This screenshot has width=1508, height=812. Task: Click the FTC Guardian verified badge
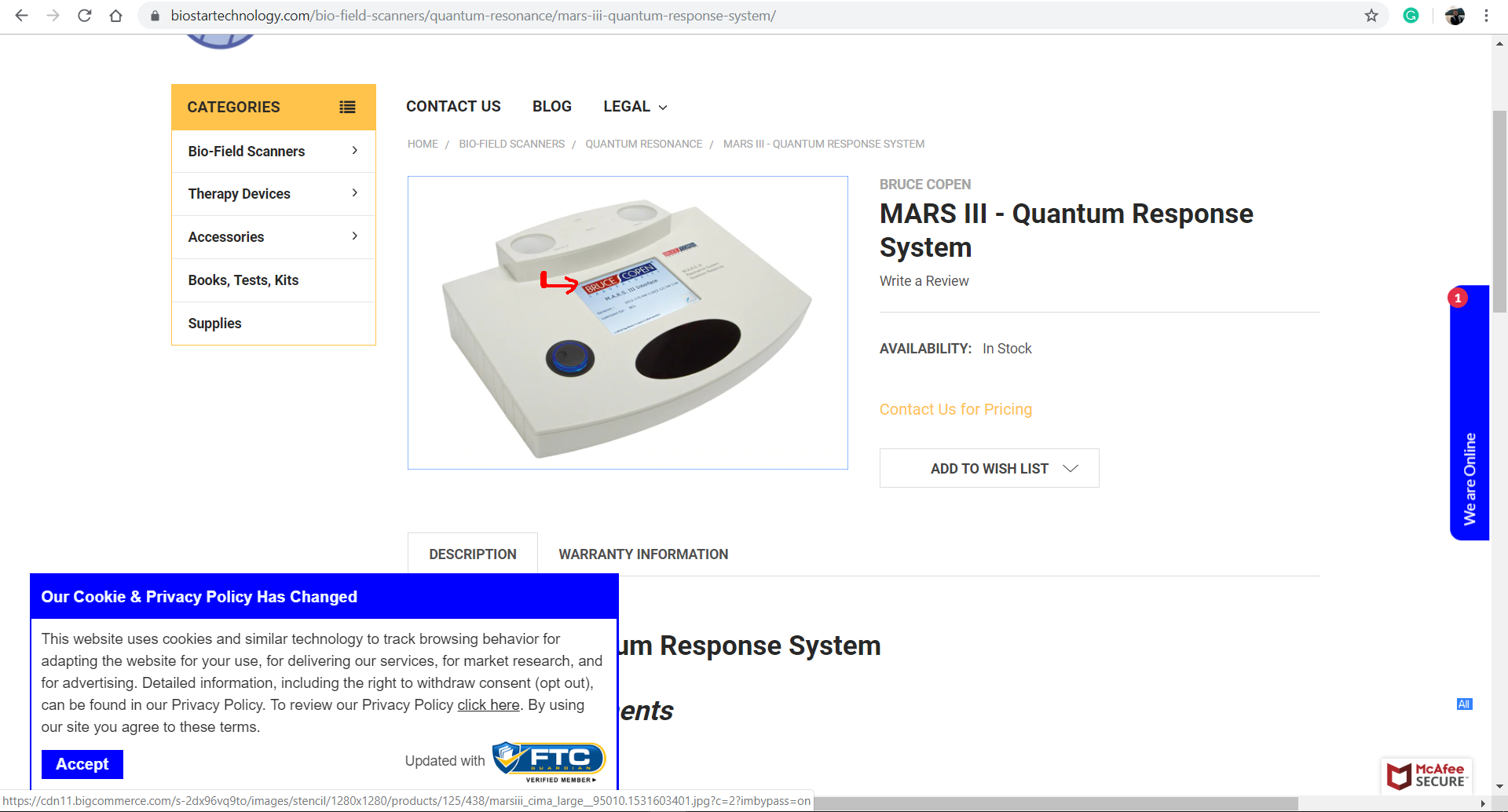coord(549,761)
